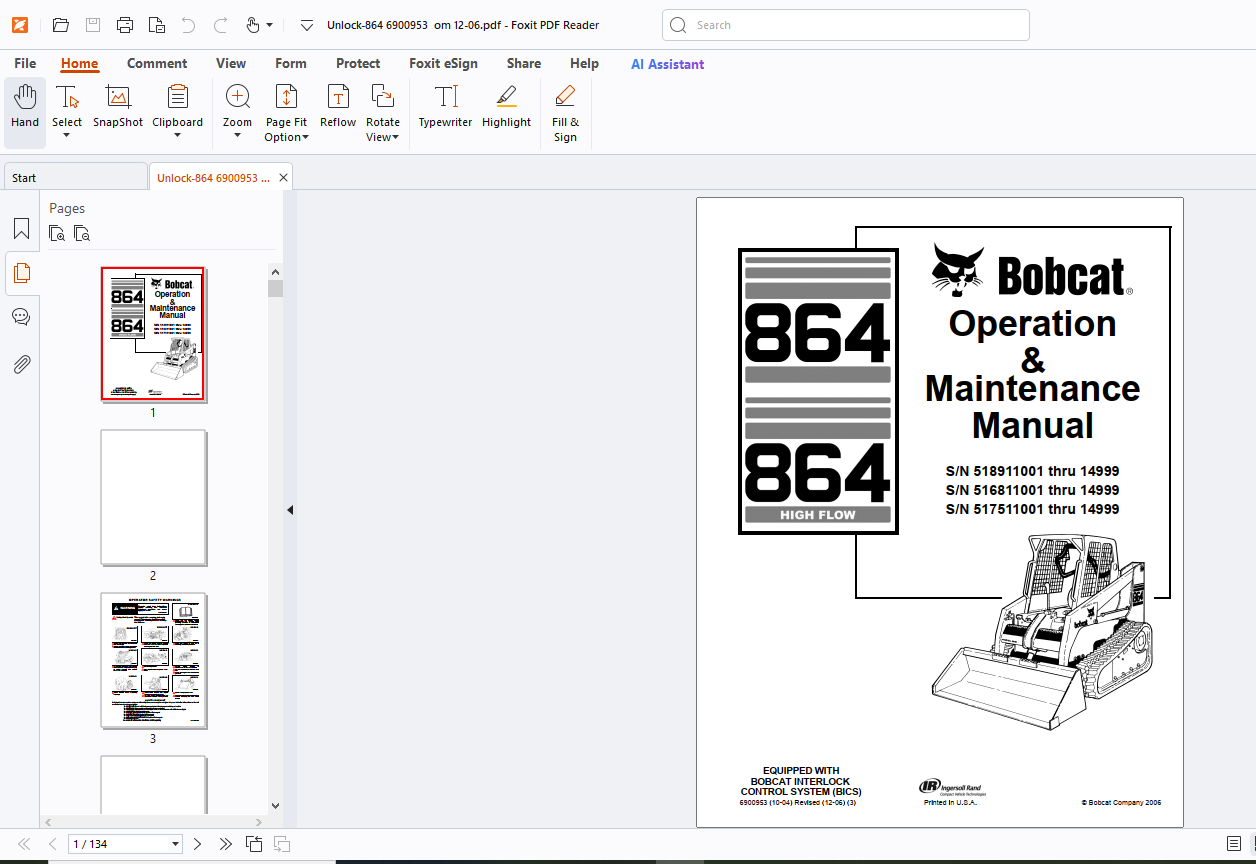Switch to the View tab
Screen dimensions: 1256x864
231,63
